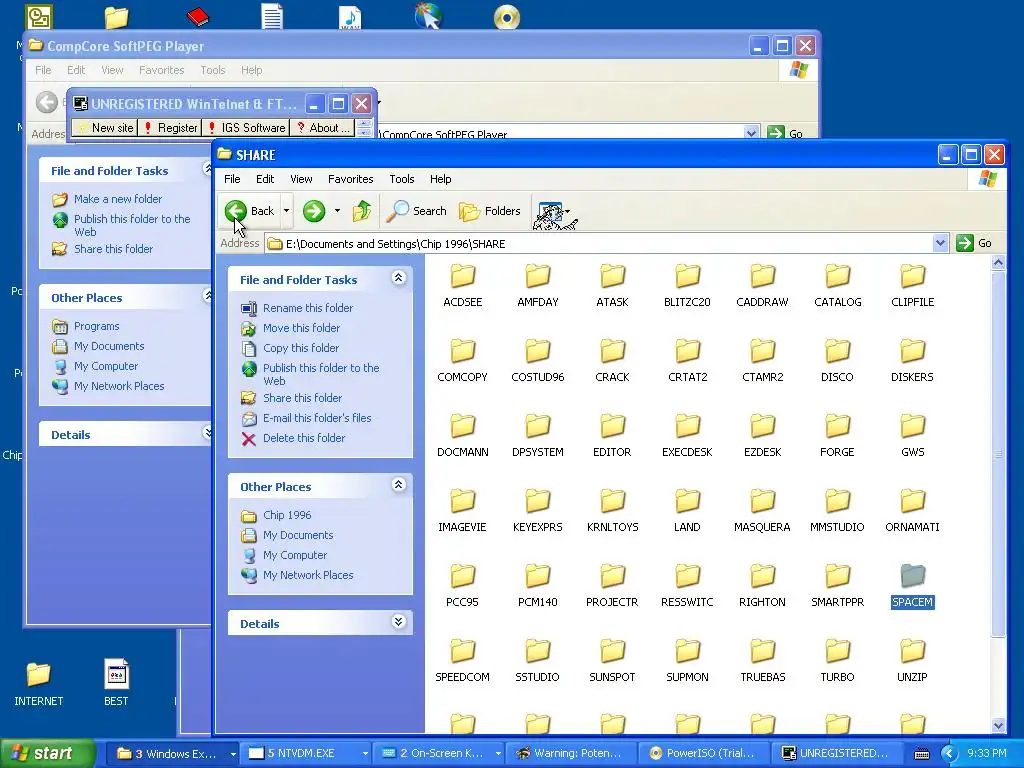Open the Back history dropdown arrow

(x=286, y=211)
